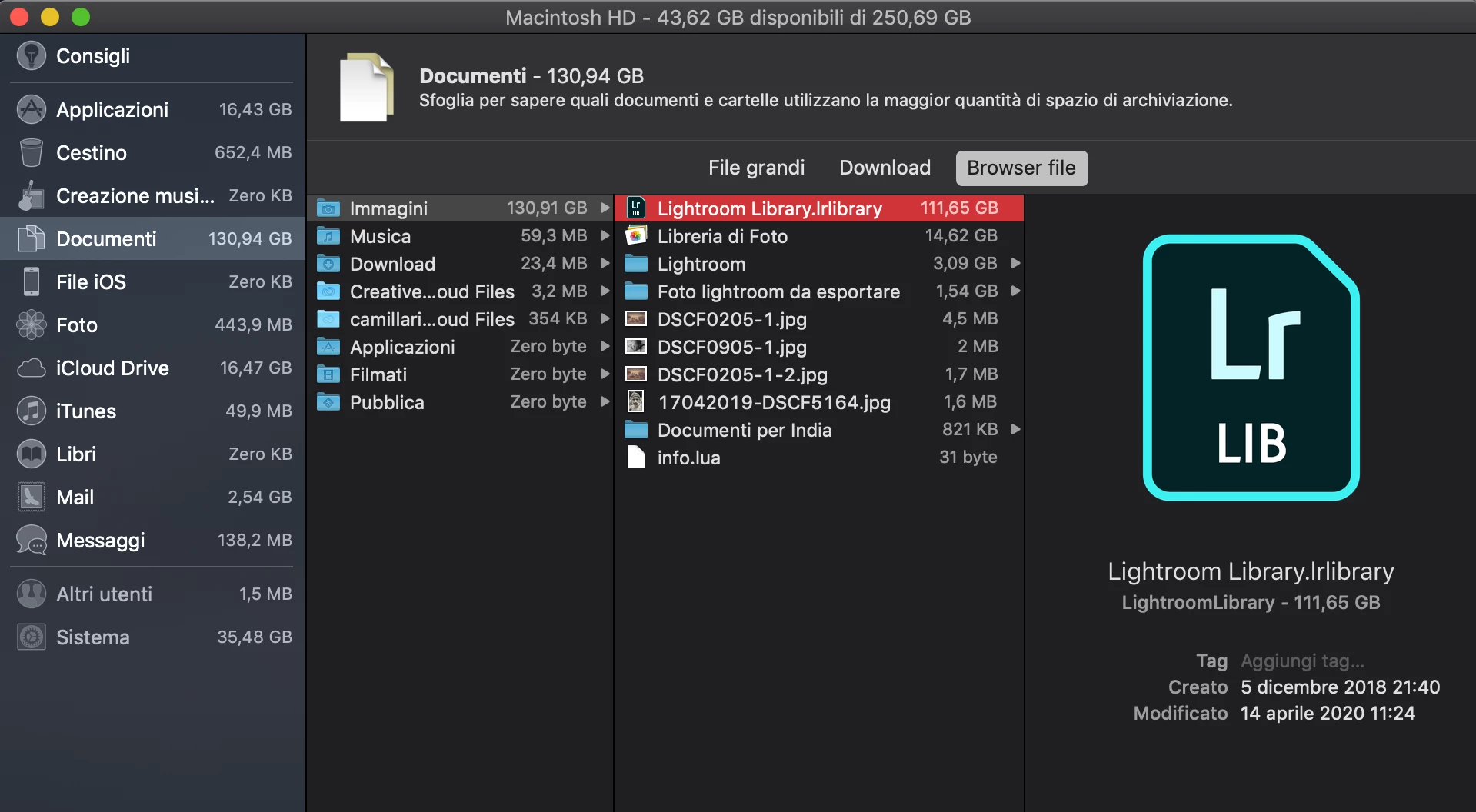Click the Musica folder icon
Image resolution: width=1476 pixels, height=812 pixels.
328,235
